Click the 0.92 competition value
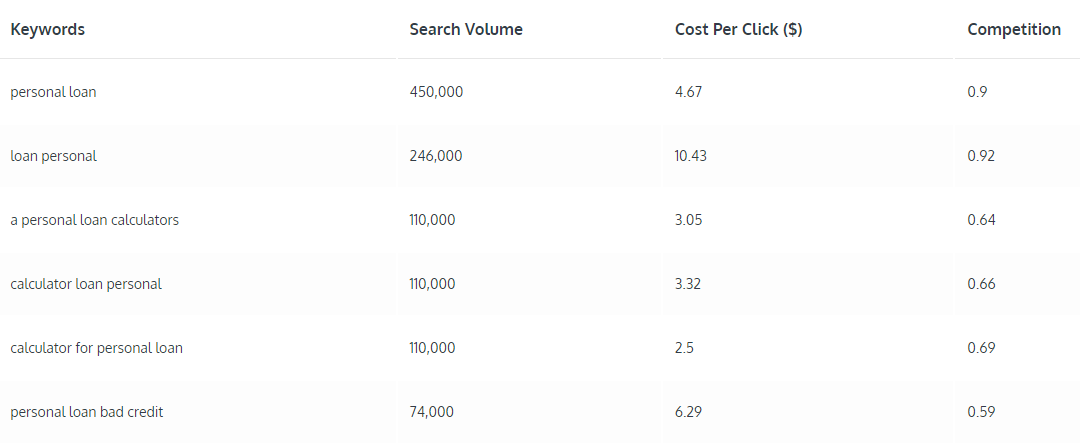This screenshot has height=444, width=1080. pyautogui.click(x=982, y=156)
